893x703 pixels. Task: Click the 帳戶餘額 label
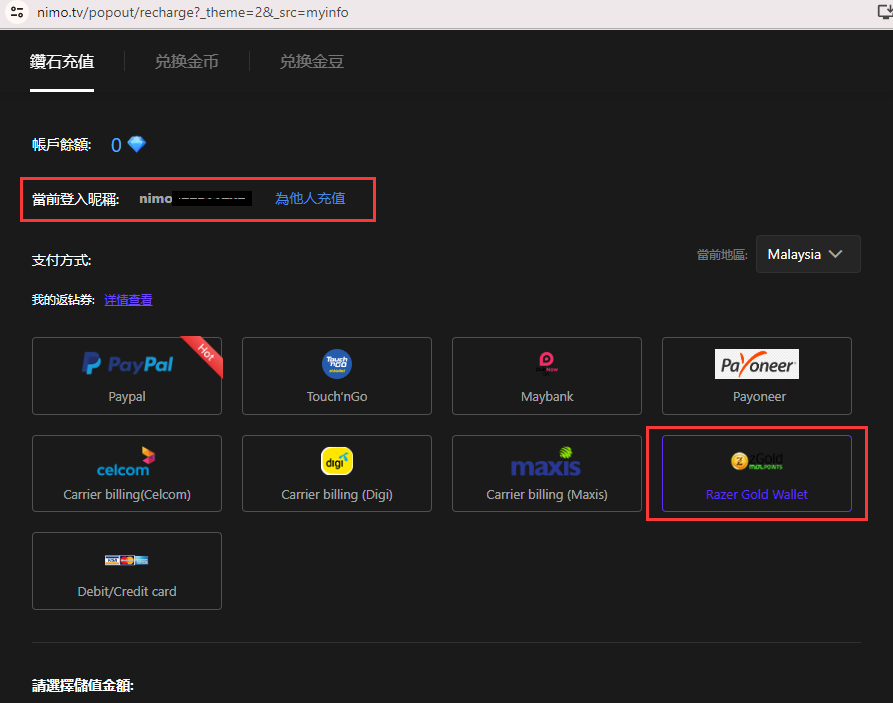(62, 145)
